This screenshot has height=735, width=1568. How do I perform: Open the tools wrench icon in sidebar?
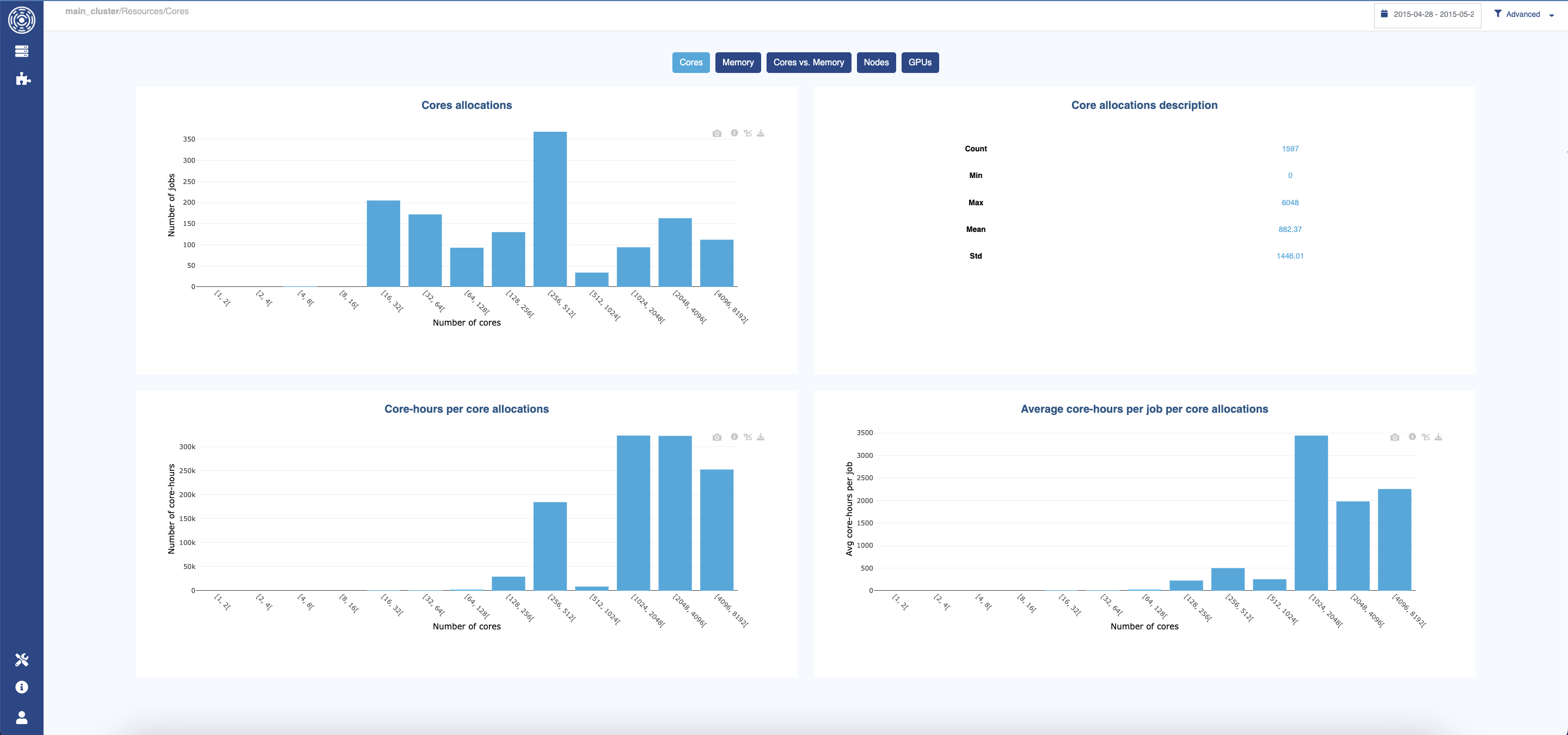point(21,659)
